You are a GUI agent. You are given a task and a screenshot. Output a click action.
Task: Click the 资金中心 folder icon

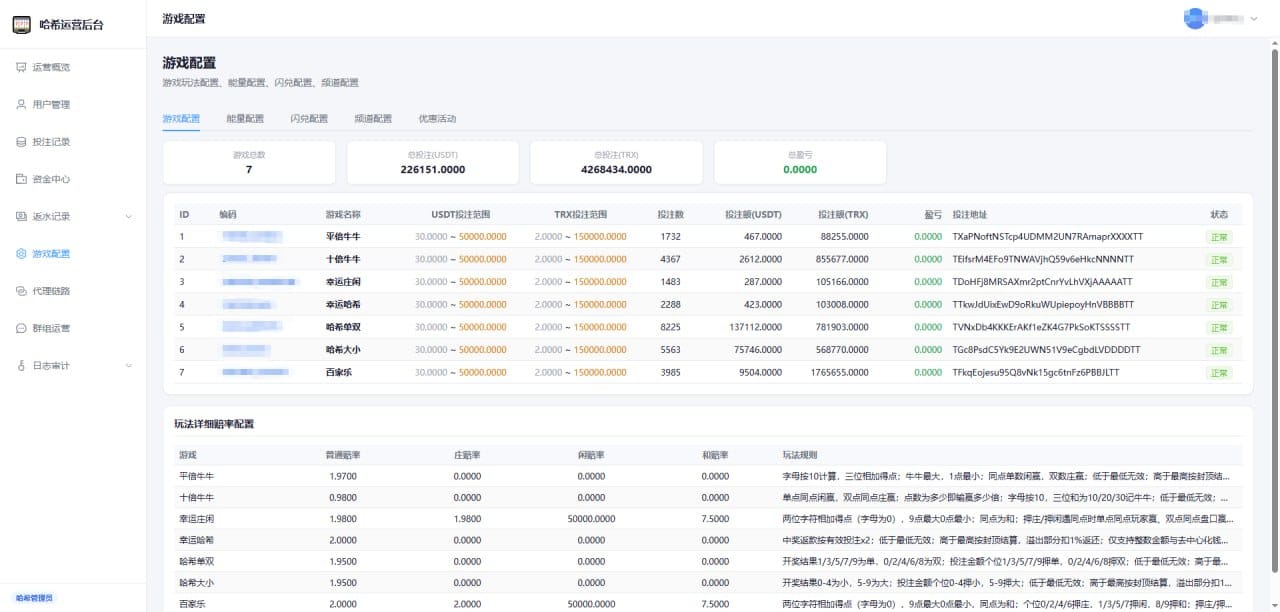pos(22,179)
